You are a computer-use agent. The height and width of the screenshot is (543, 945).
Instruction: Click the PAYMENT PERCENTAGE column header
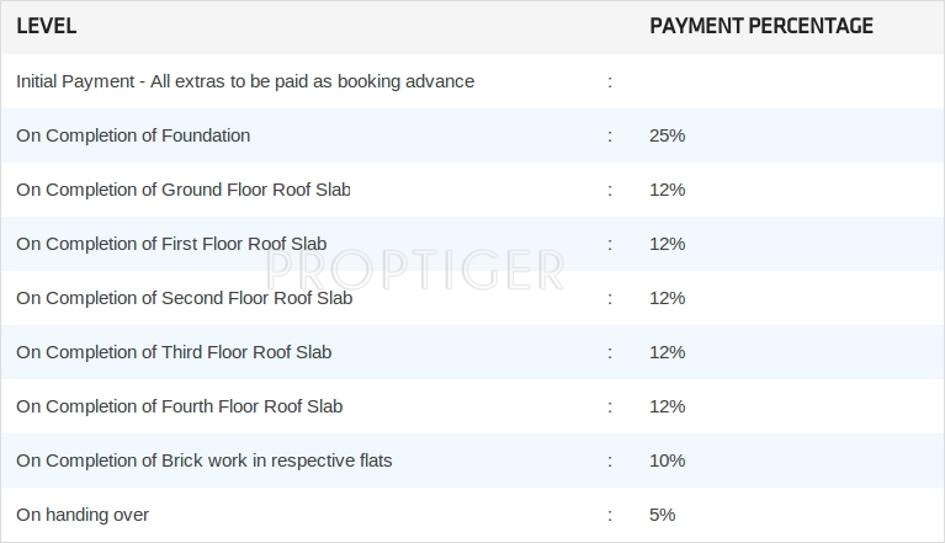pyautogui.click(x=761, y=26)
